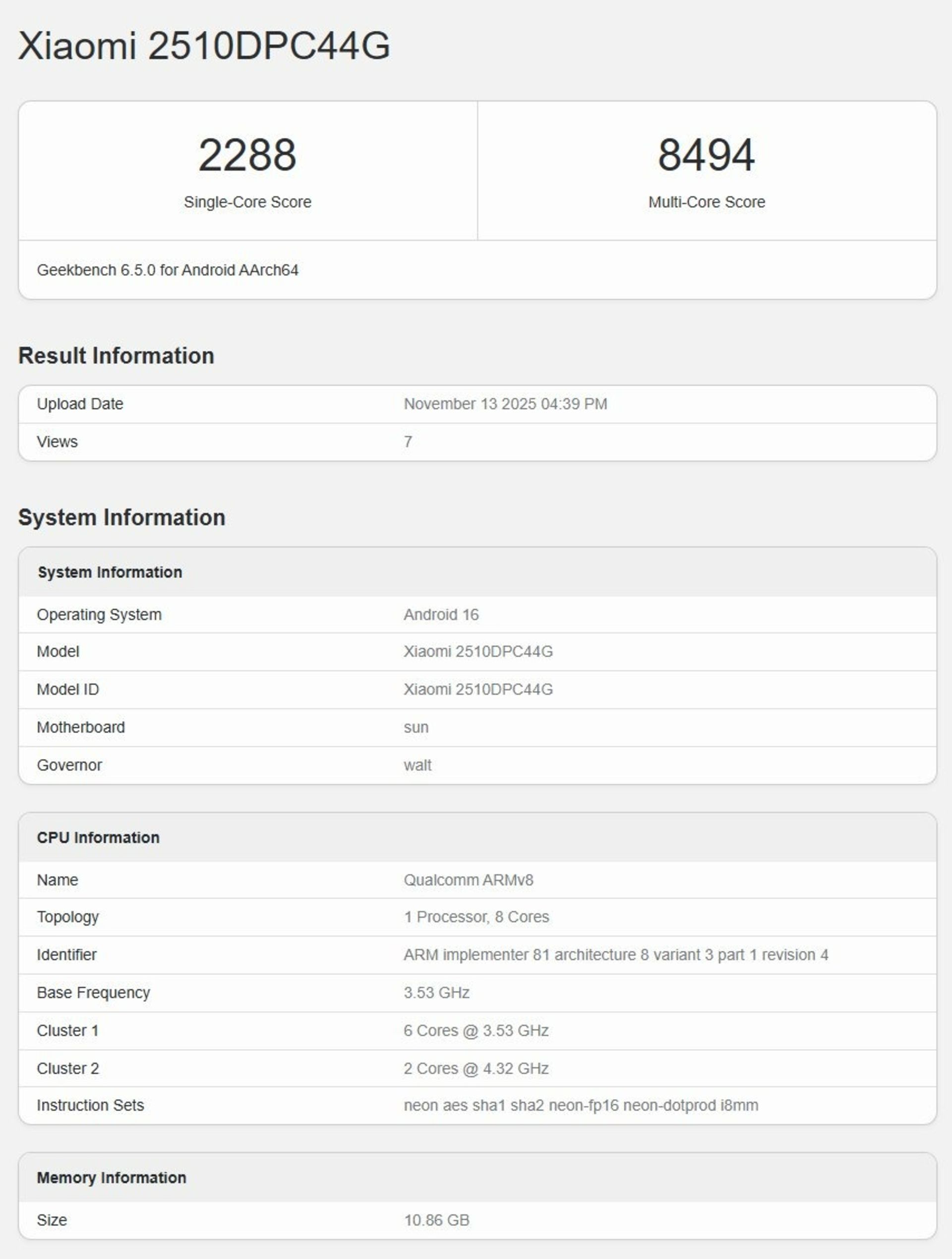Click the Governor value walt
The height and width of the screenshot is (1259, 952).
pyautogui.click(x=417, y=765)
